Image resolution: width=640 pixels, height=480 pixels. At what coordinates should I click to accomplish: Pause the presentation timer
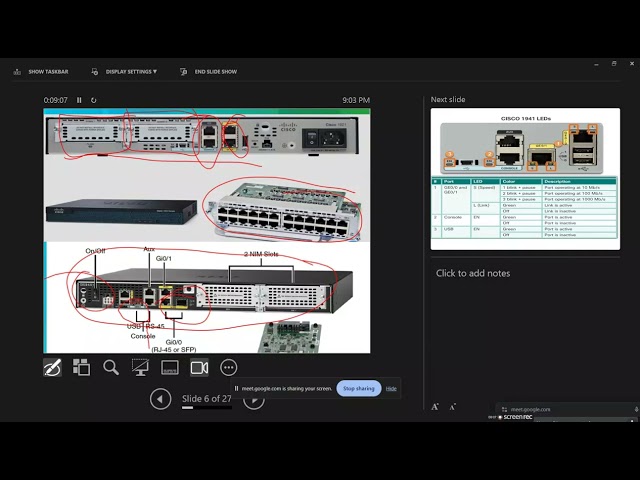pos(79,100)
